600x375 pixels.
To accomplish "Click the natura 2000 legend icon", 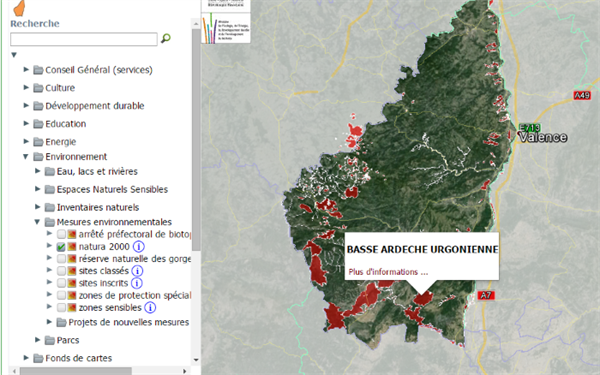I will [x=72, y=247].
